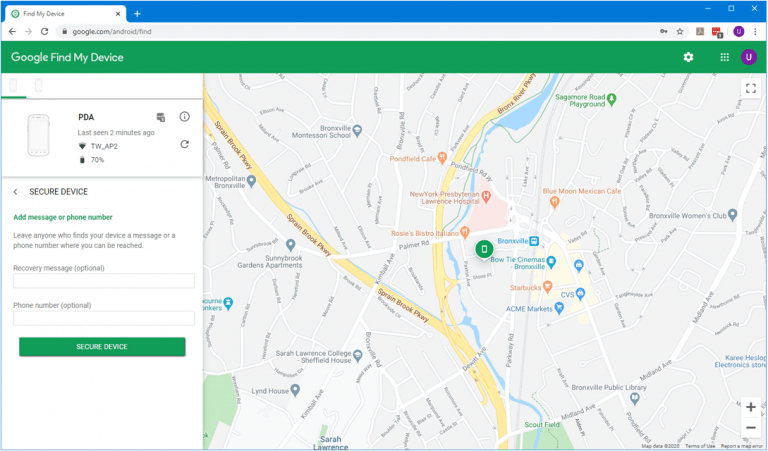Select Blue Moon Mexican Cafe pin
Viewport: 768px width, 451px height.
[x=554, y=201]
